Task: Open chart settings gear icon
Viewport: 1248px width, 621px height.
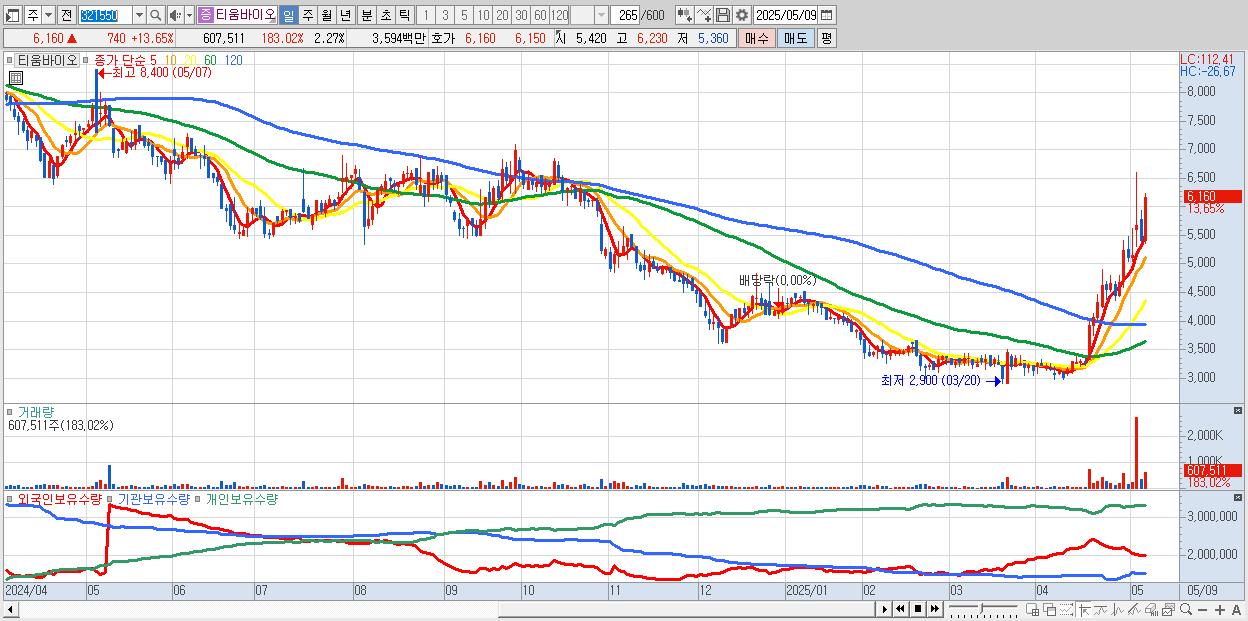Action: pyautogui.click(x=741, y=15)
